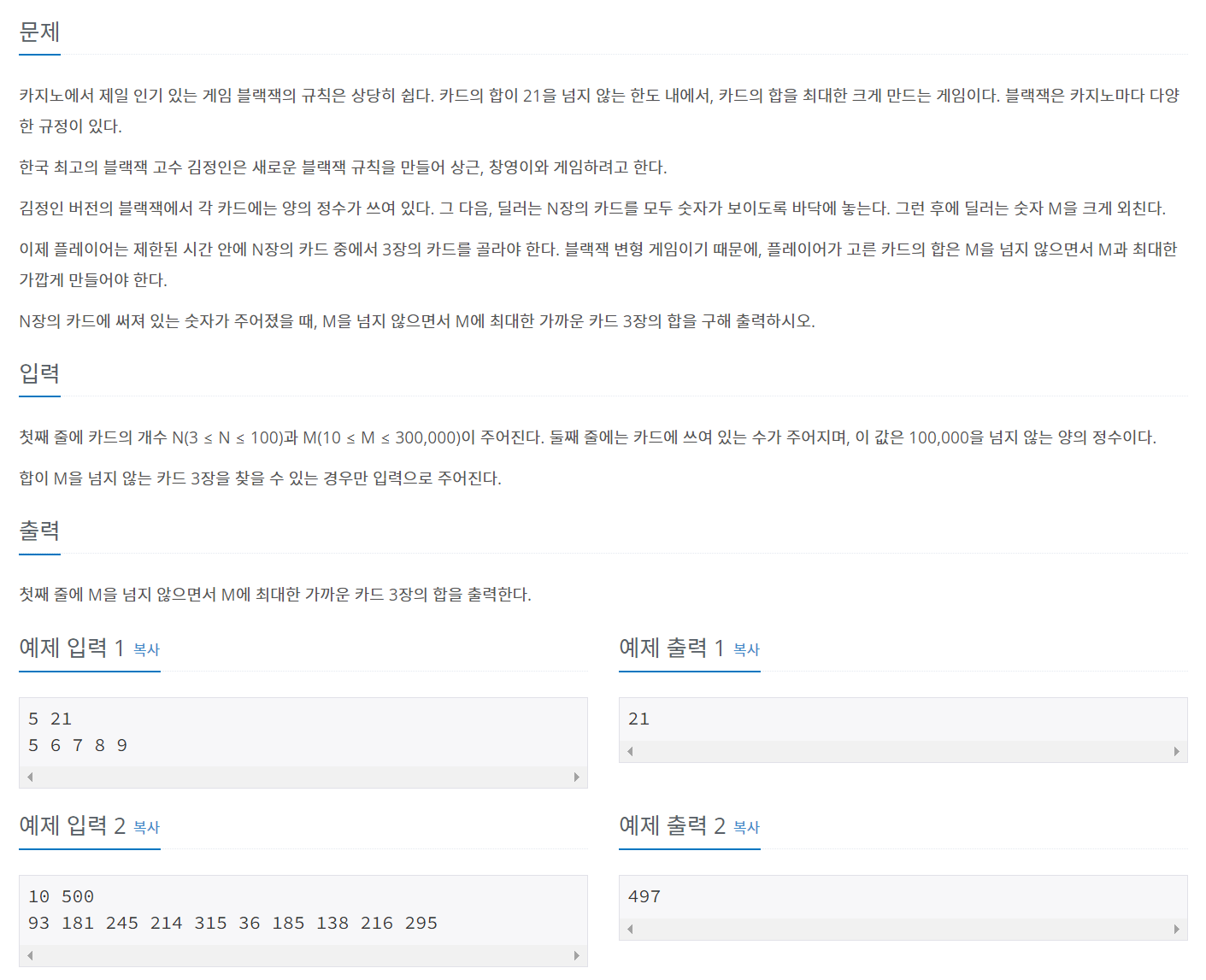Click right scroll arrow in 예제 입력 2 box

[577, 955]
